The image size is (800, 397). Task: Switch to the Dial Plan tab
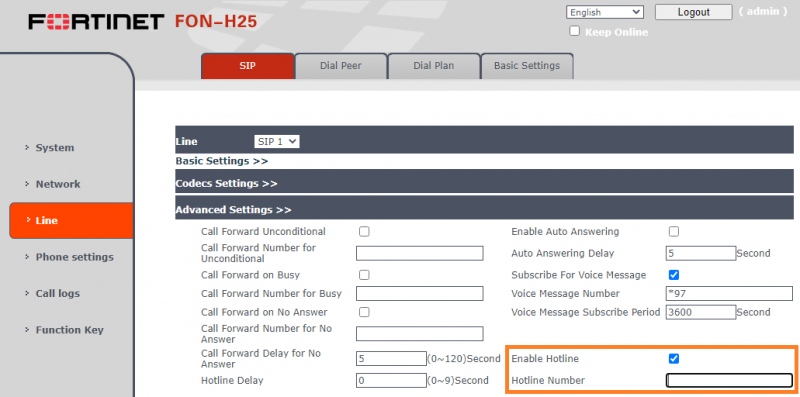click(x=434, y=66)
